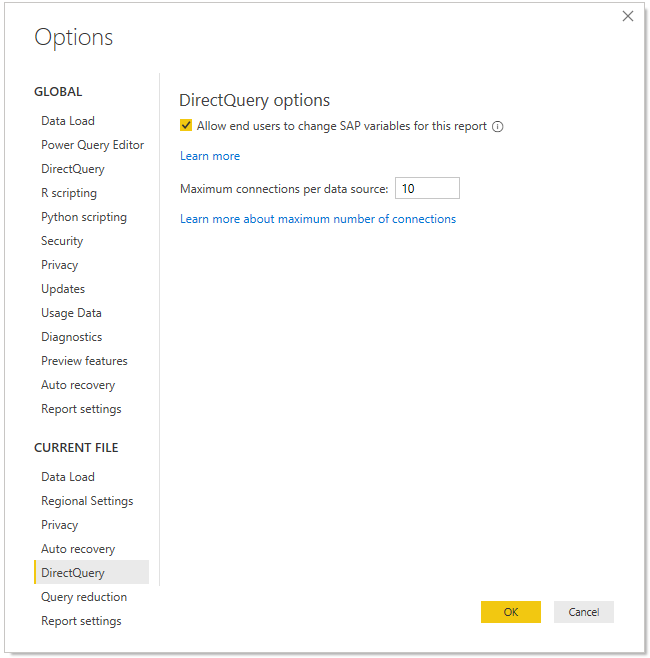Select Current File Report settings
The width and height of the screenshot is (650, 658).
[81, 621]
